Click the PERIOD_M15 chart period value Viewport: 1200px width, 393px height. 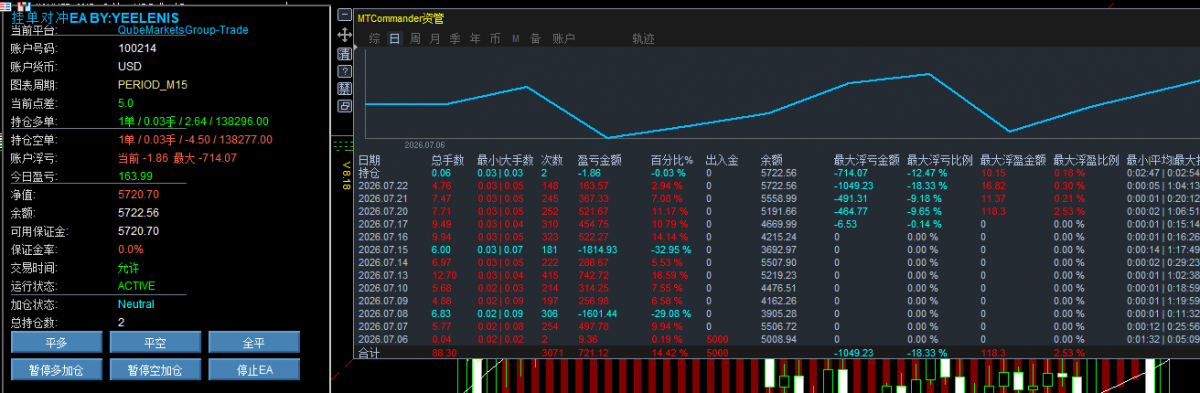tap(152, 84)
